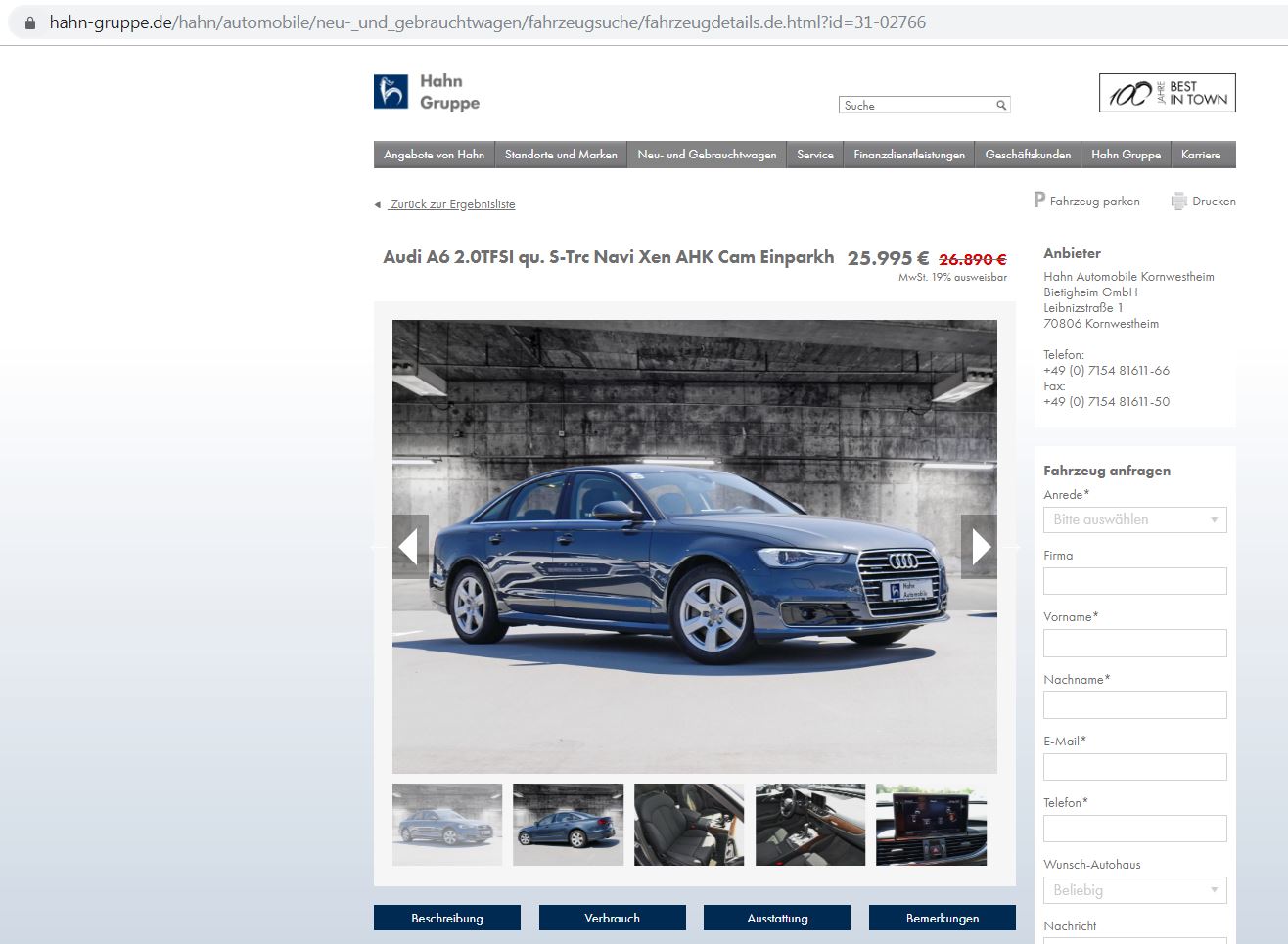The image size is (1288, 944).
Task: Click the crossed-out 26.890 € price
Action: 973,259
